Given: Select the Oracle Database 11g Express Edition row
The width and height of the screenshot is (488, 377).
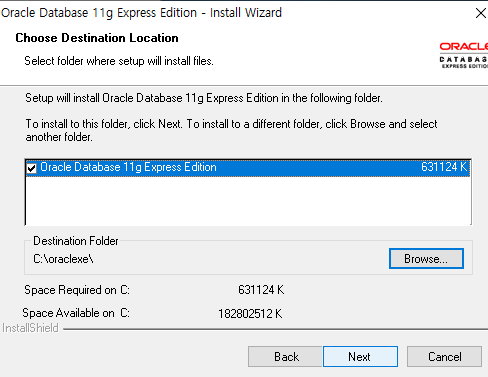Looking at the screenshot, I should coord(248,168).
